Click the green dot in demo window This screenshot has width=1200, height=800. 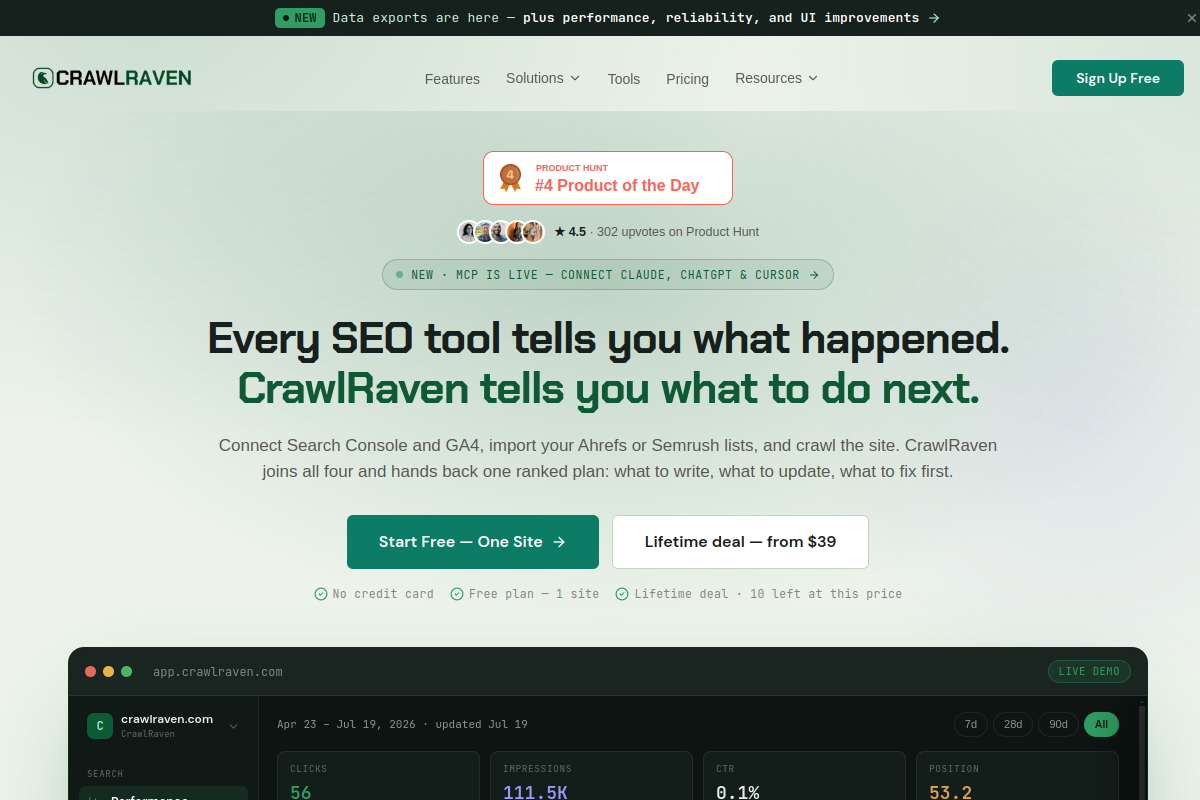pos(127,672)
